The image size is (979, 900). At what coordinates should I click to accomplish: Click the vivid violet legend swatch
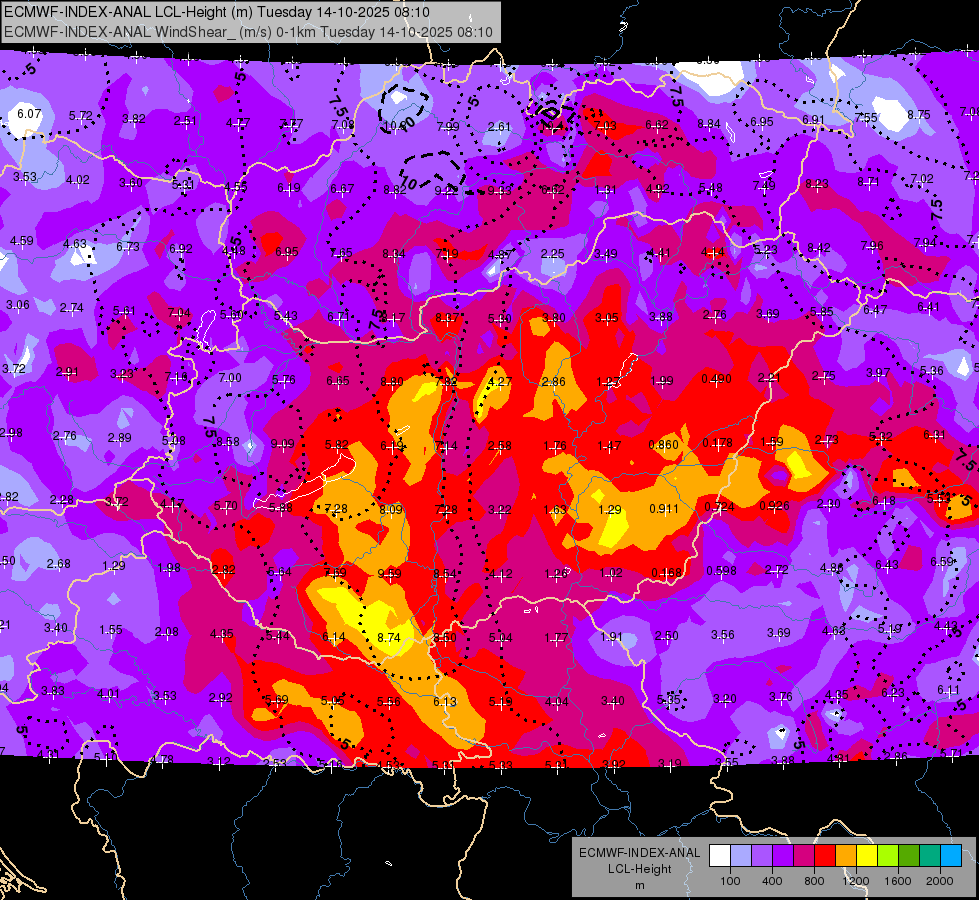click(x=783, y=855)
